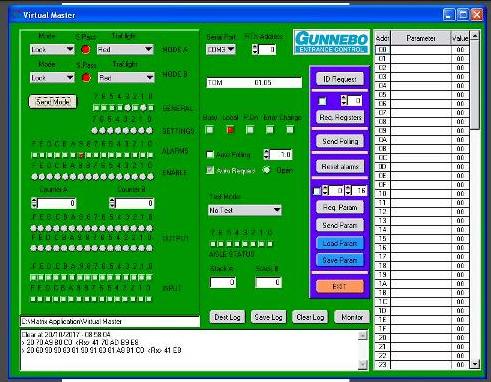
Task: Click the Node B S.Pass red indicator
Action: point(86,78)
